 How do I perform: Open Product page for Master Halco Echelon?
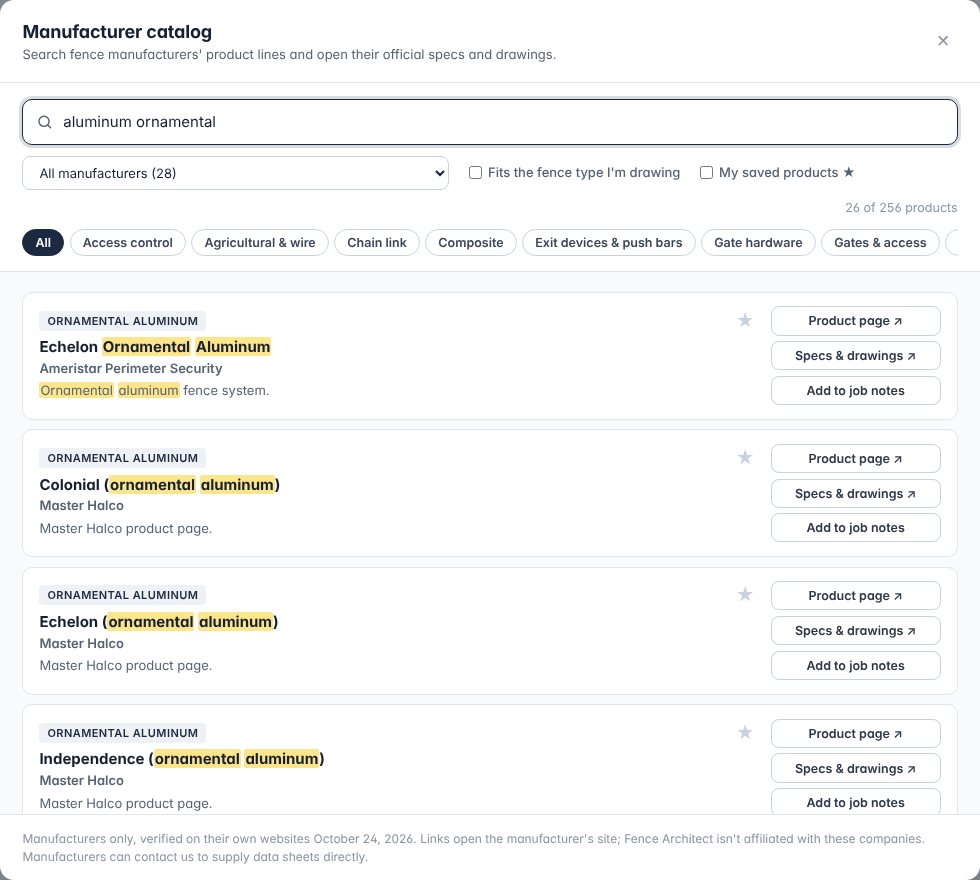(856, 596)
